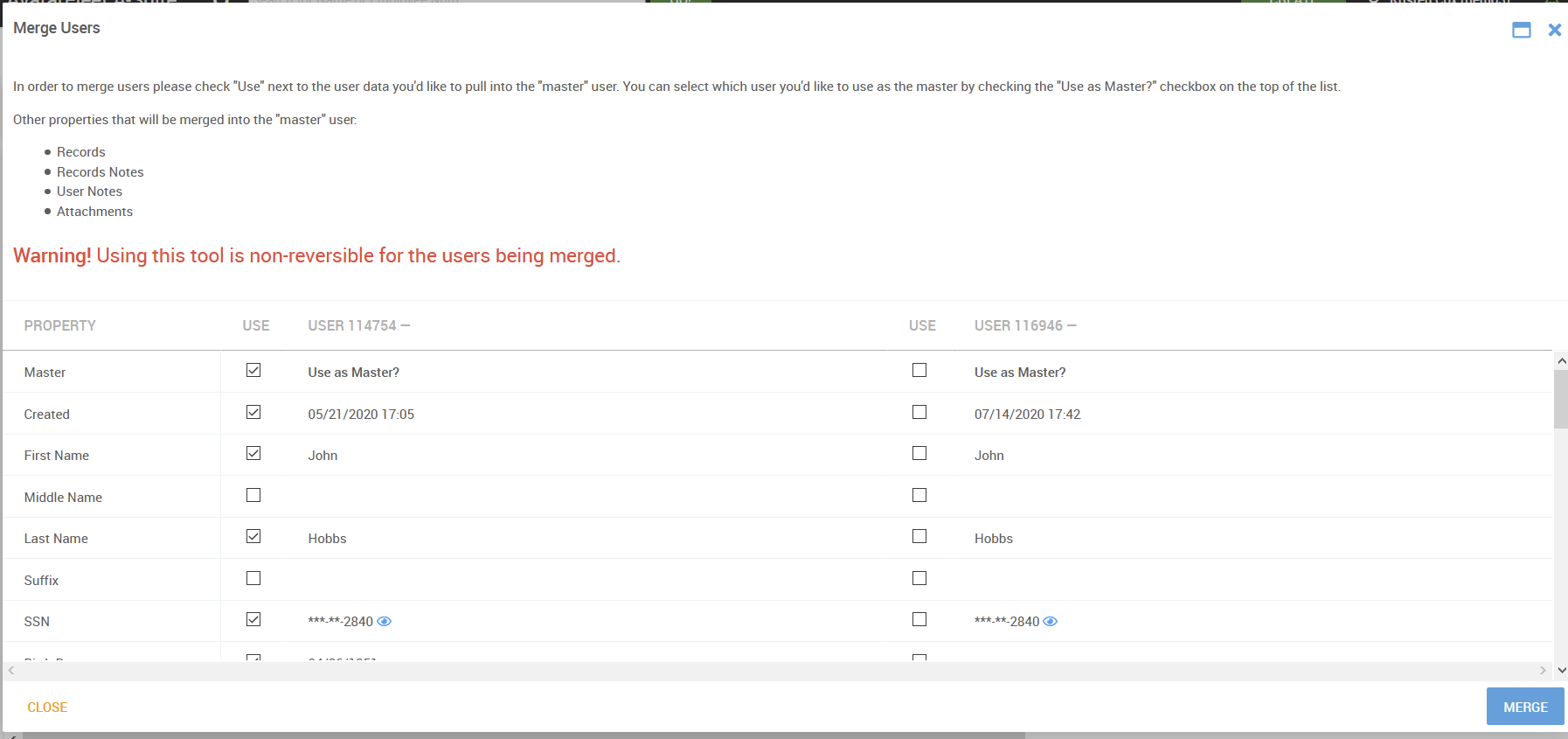This screenshot has height=739, width=1568.
Task: Click the table's vertical scroll down arrow
Action: pos(1561,671)
